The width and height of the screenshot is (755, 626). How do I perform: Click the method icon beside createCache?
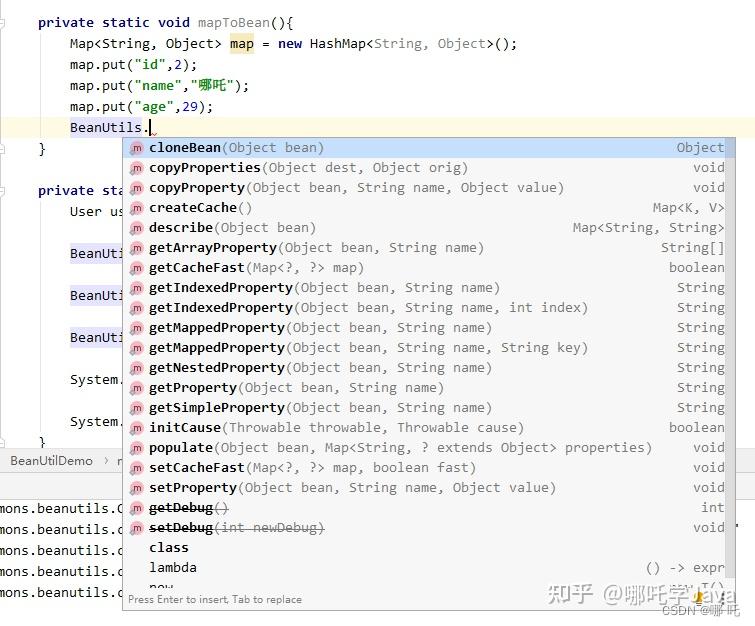pos(137,208)
